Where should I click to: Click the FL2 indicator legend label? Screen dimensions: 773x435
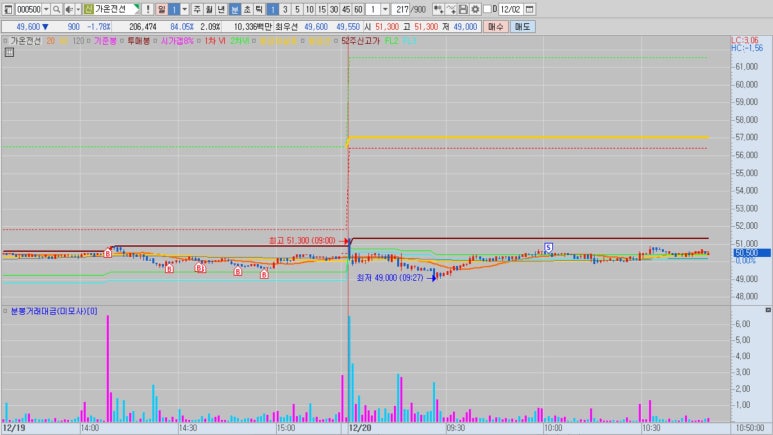pyautogui.click(x=391, y=41)
